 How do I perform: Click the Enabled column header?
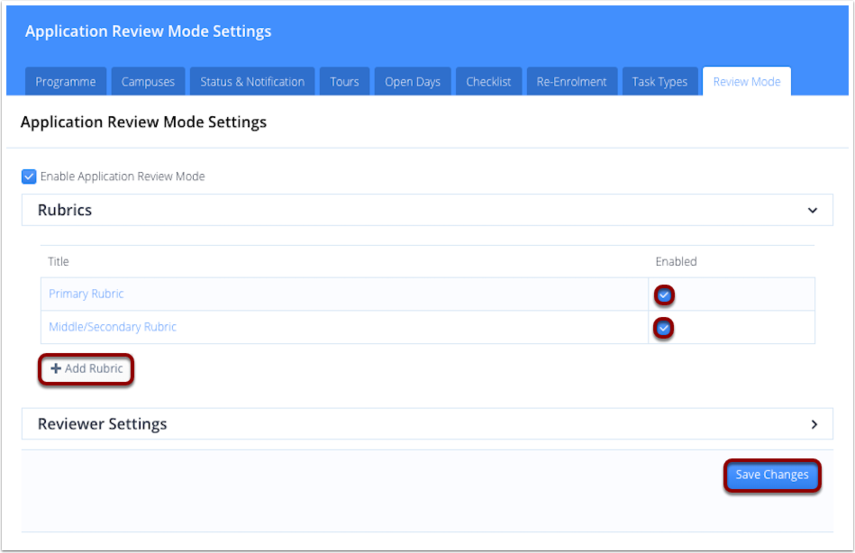tap(676, 262)
